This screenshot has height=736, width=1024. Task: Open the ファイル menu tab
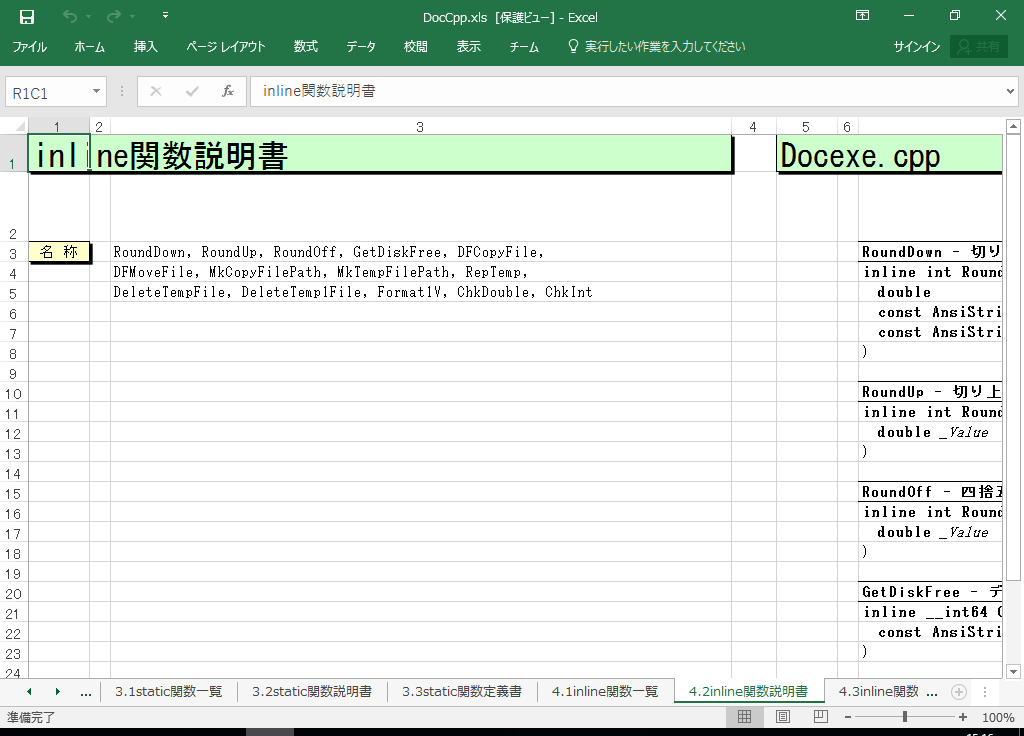click(x=29, y=47)
